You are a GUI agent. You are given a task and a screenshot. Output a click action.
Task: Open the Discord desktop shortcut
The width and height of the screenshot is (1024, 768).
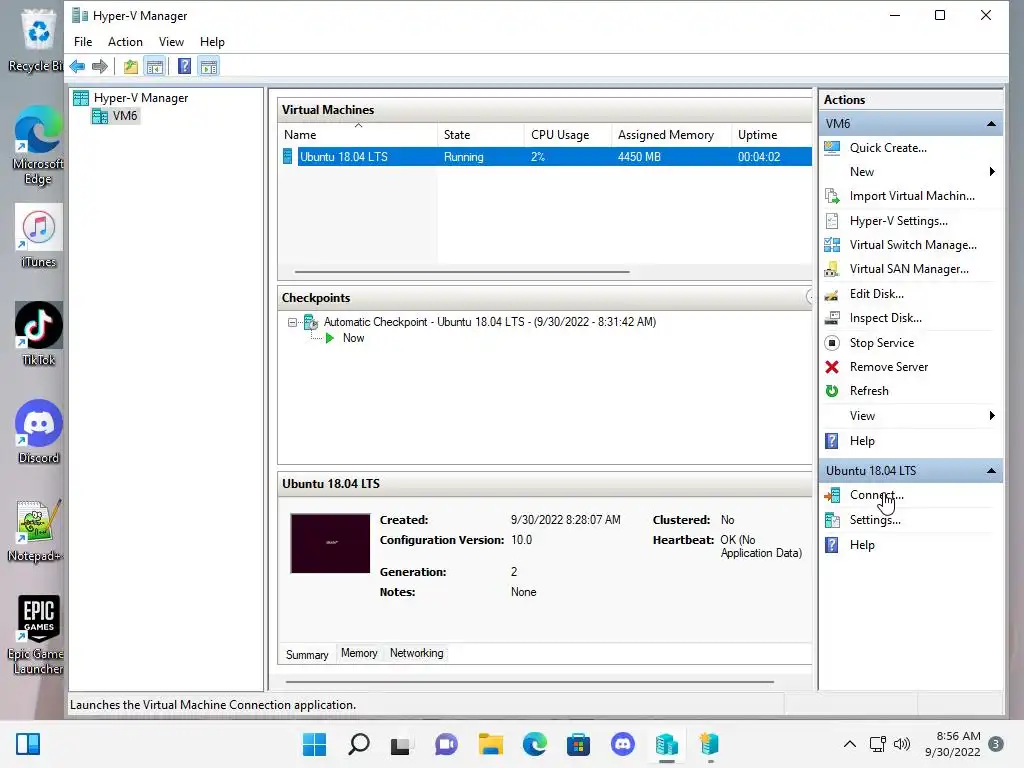coord(39,432)
